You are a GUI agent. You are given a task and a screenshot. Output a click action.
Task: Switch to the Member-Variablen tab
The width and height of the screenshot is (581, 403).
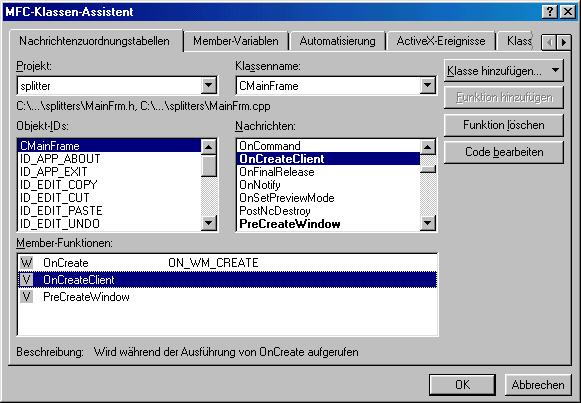(236, 41)
